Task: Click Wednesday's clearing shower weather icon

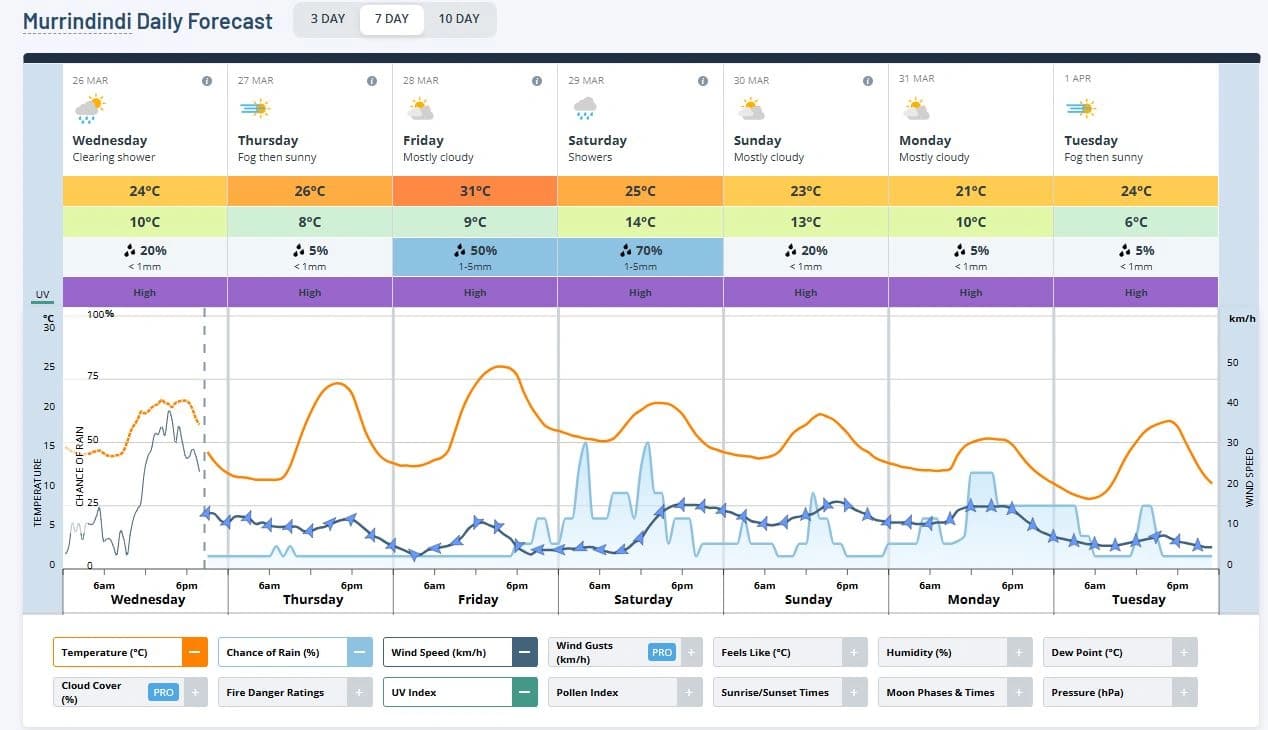Action: [89, 108]
